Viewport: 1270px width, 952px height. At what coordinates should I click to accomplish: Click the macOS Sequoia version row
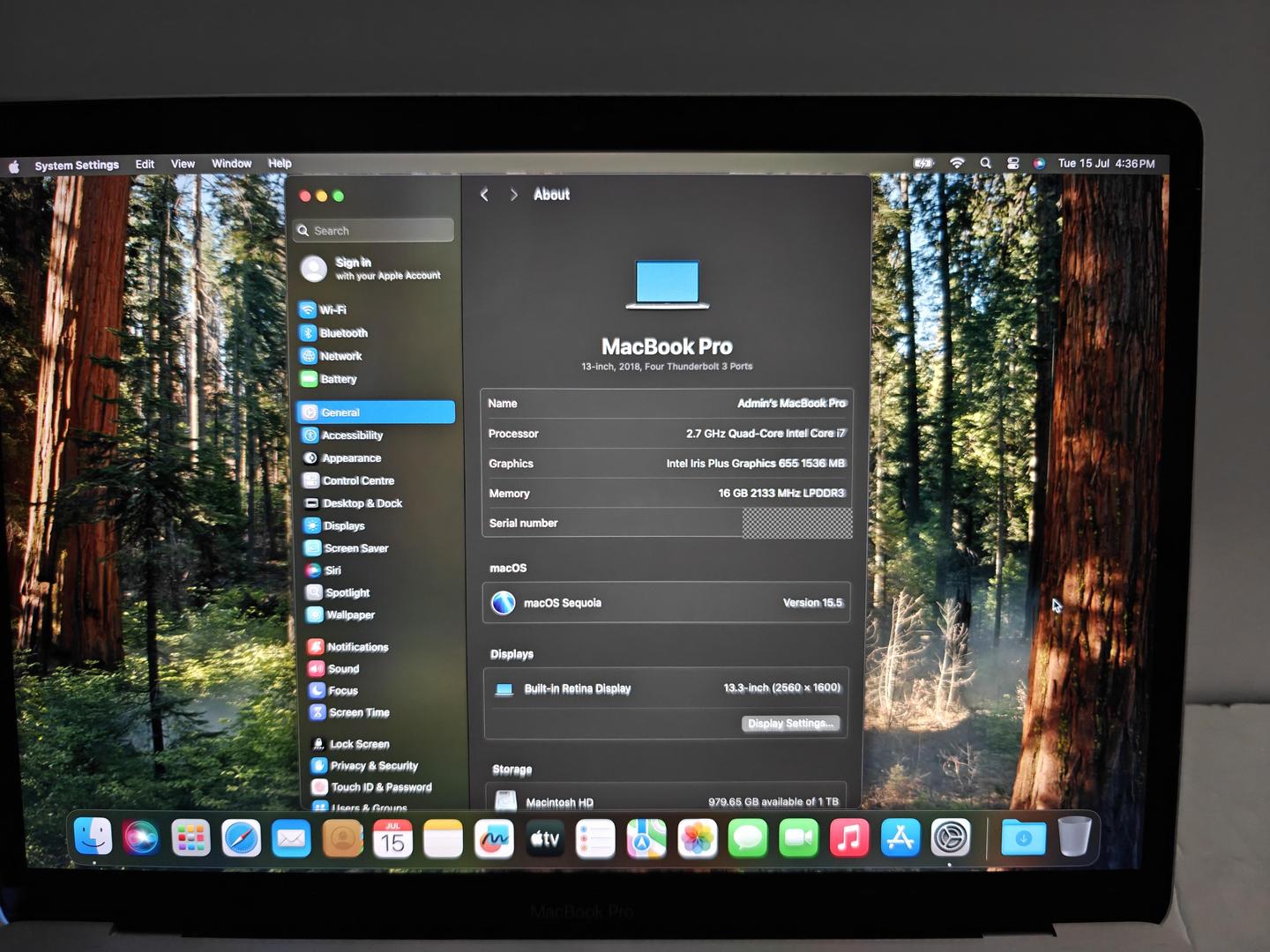[666, 603]
